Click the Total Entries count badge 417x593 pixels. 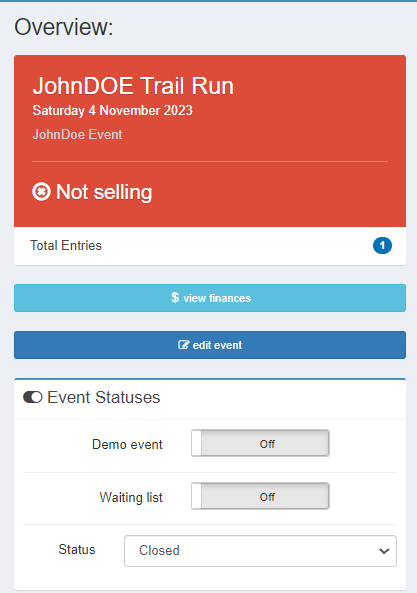click(382, 246)
